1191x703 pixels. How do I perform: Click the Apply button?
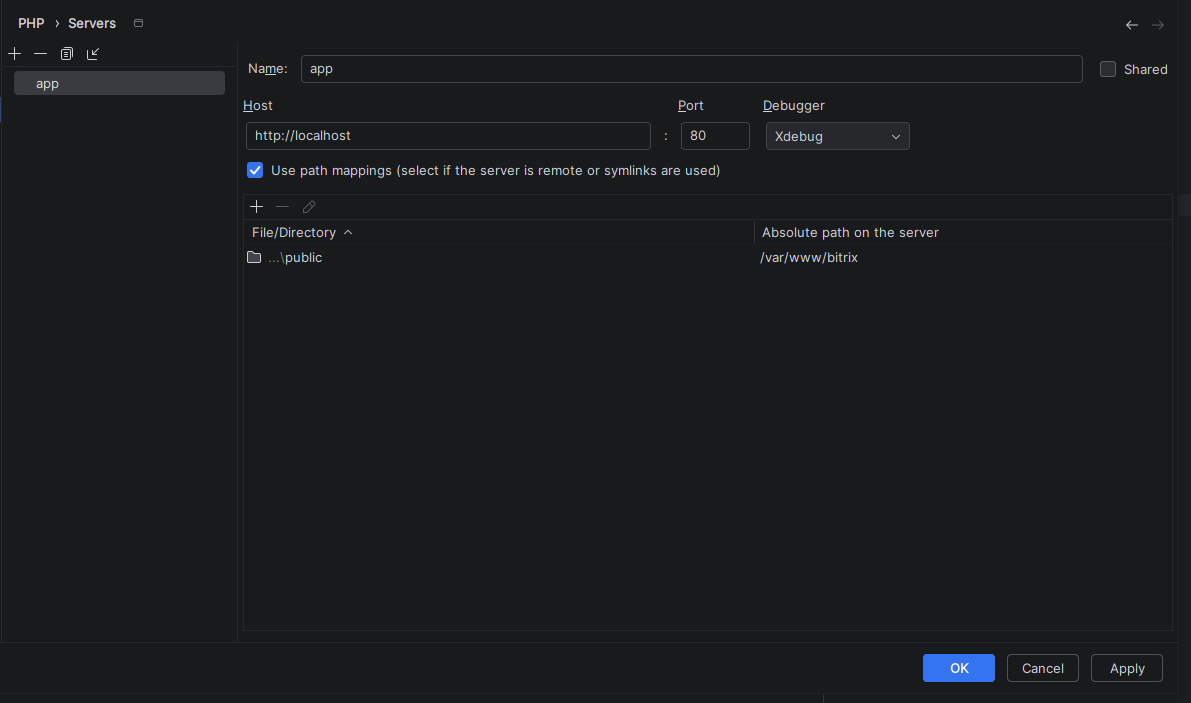click(1126, 668)
